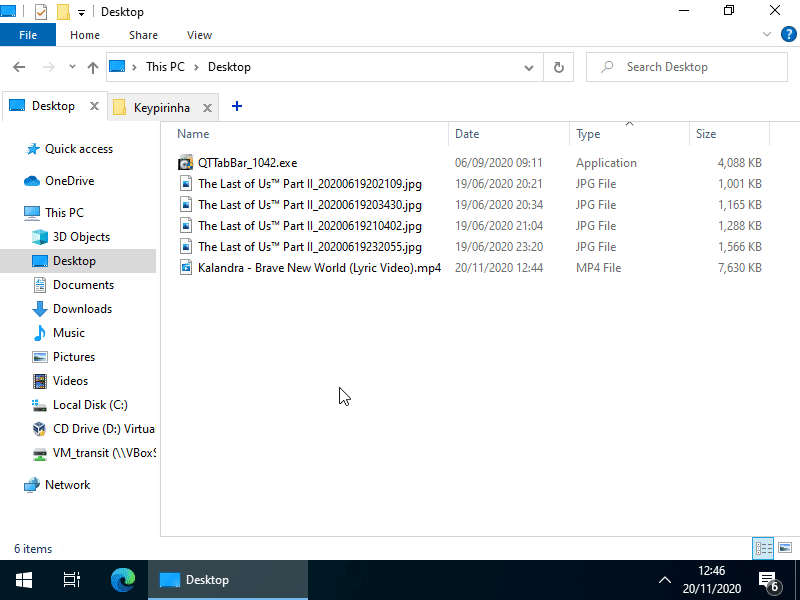Open the Action Center notifications icon
The image size is (800, 600).
[769, 581]
